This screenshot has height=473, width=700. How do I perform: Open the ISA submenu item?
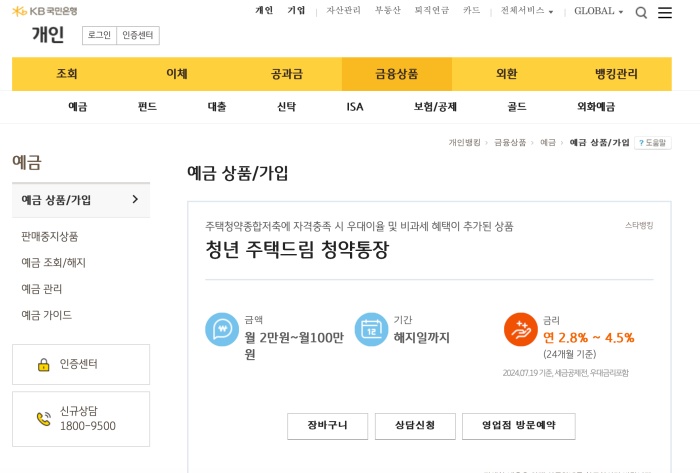click(355, 107)
